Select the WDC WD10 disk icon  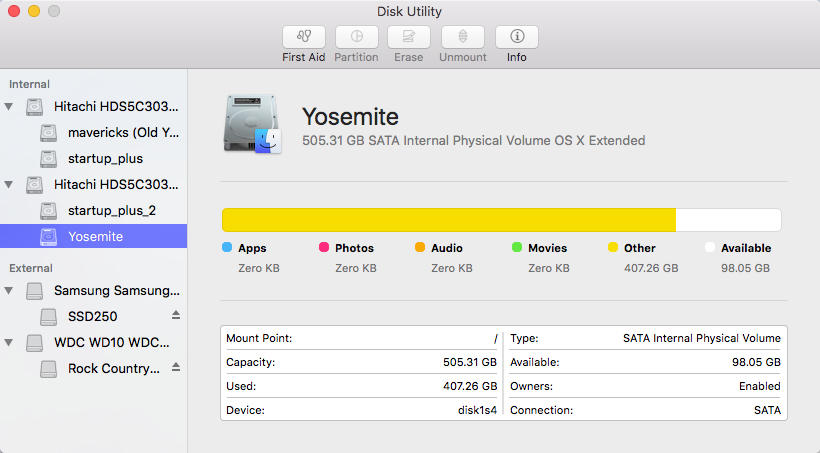(35, 343)
